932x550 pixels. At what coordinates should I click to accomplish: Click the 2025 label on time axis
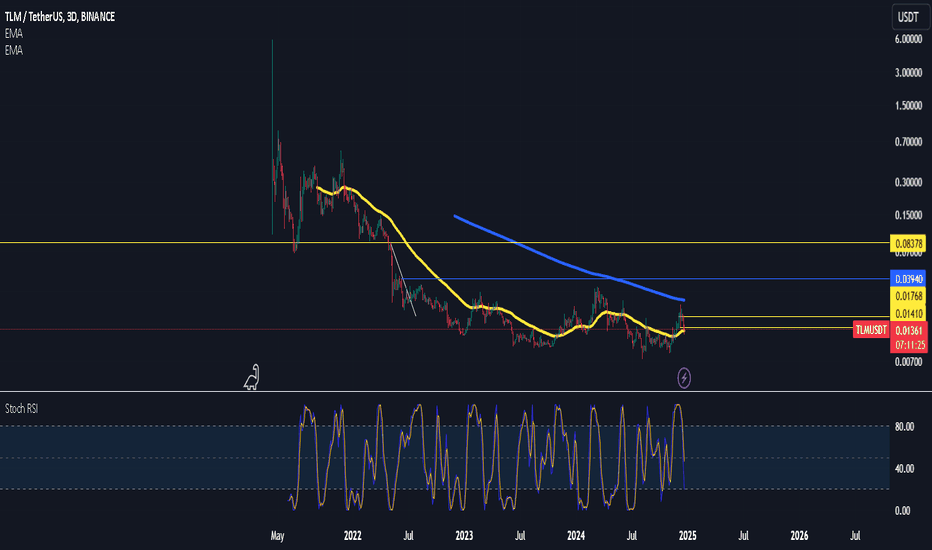(x=688, y=536)
